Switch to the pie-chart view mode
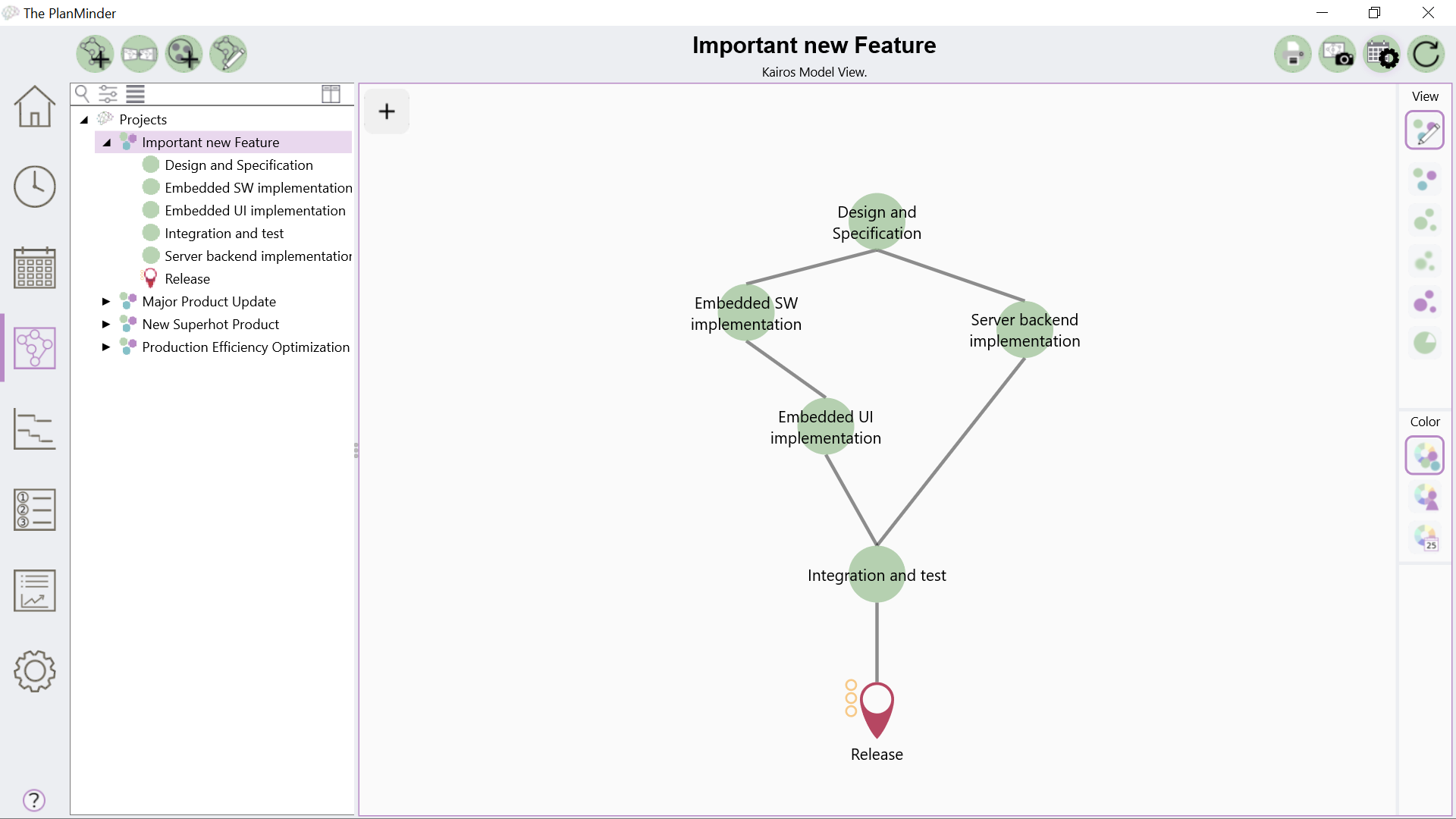The width and height of the screenshot is (1456, 819). (x=1425, y=343)
